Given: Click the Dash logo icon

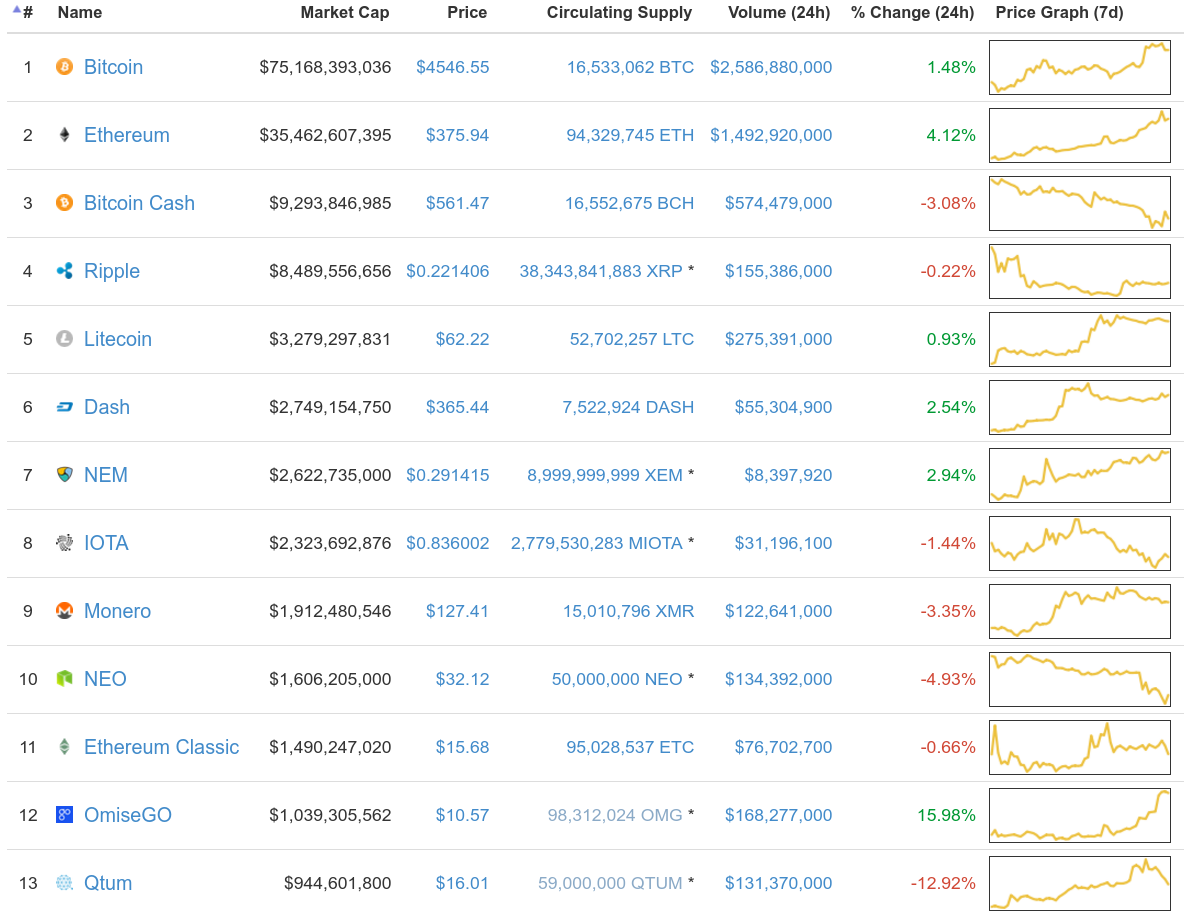Looking at the screenshot, I should (64, 407).
